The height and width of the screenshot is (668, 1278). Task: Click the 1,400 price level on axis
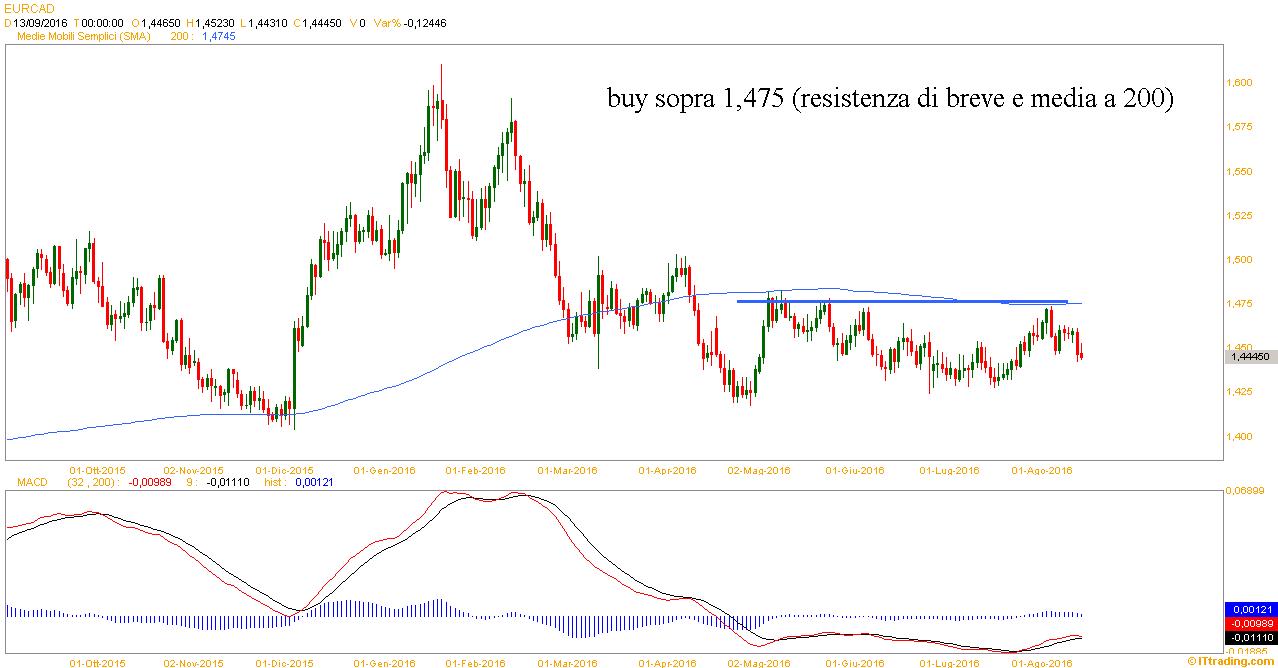[1243, 436]
